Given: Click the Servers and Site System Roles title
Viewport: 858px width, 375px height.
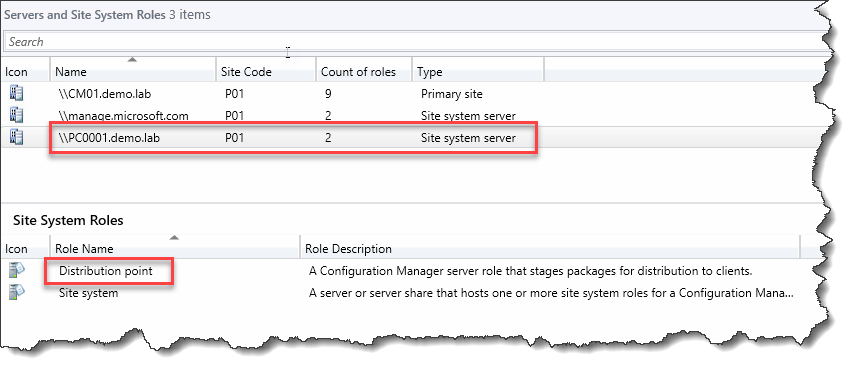Looking at the screenshot, I should (x=84, y=15).
